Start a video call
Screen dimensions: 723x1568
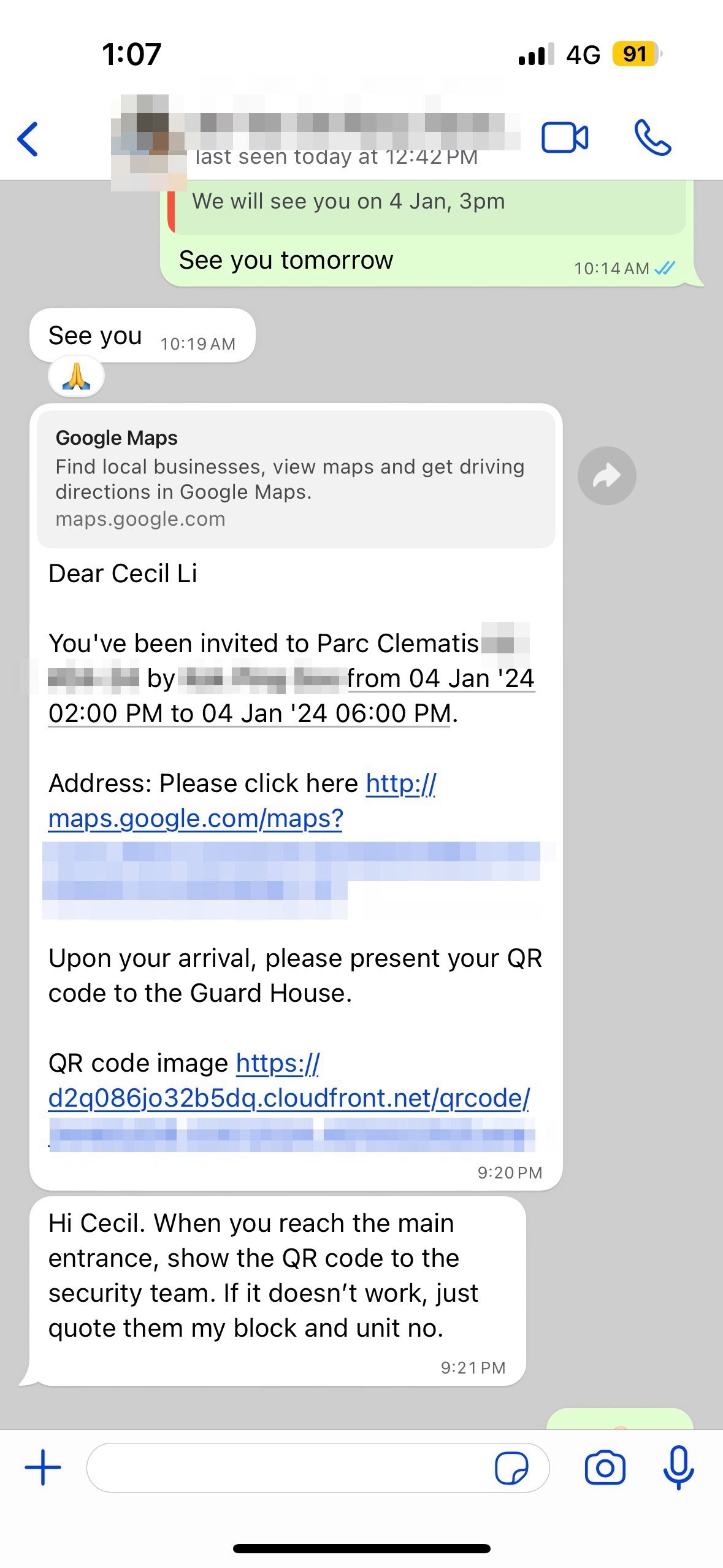[564, 137]
